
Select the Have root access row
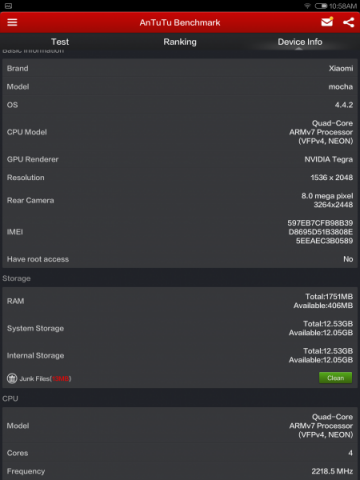point(180,259)
